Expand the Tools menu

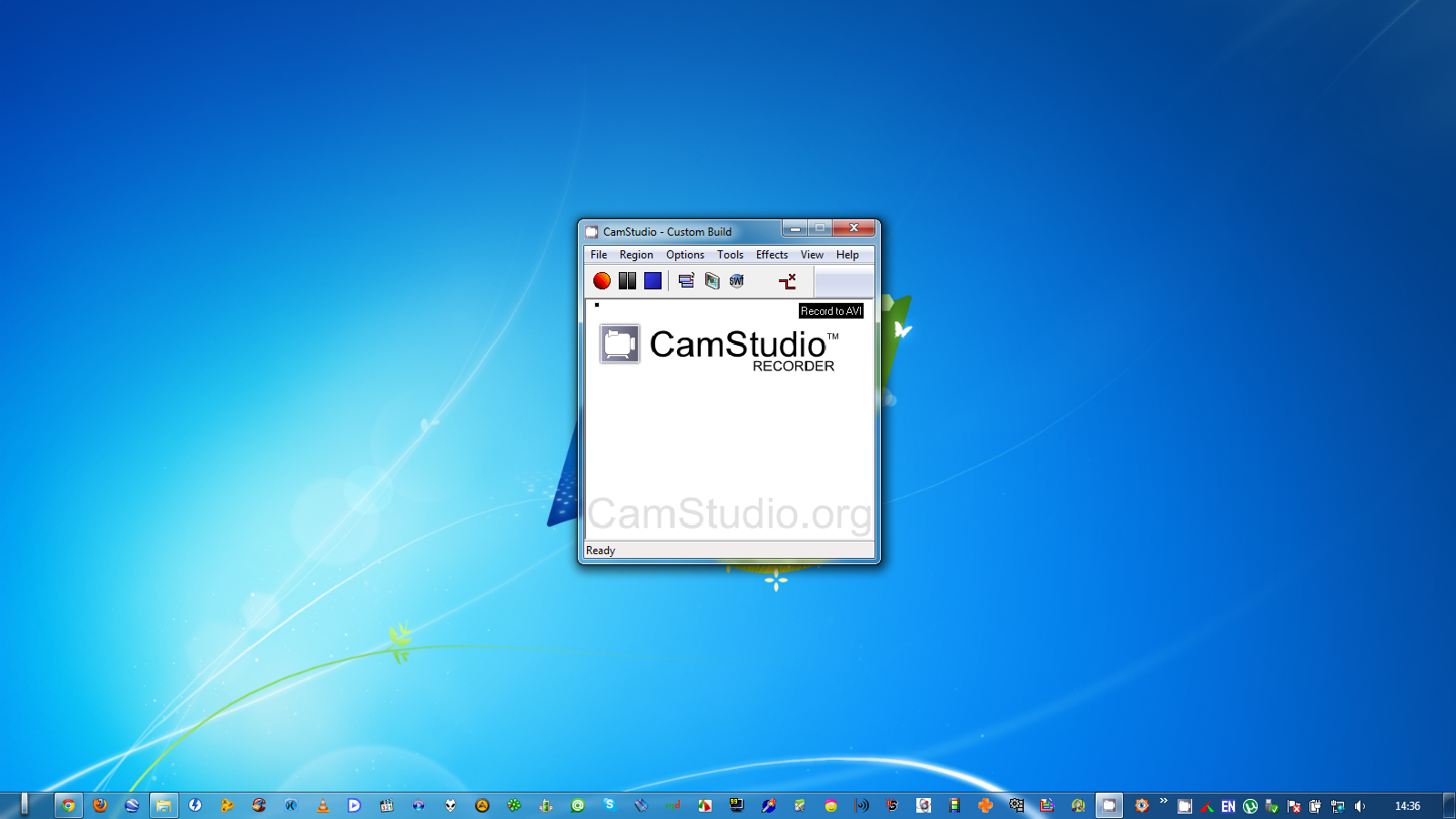[730, 255]
